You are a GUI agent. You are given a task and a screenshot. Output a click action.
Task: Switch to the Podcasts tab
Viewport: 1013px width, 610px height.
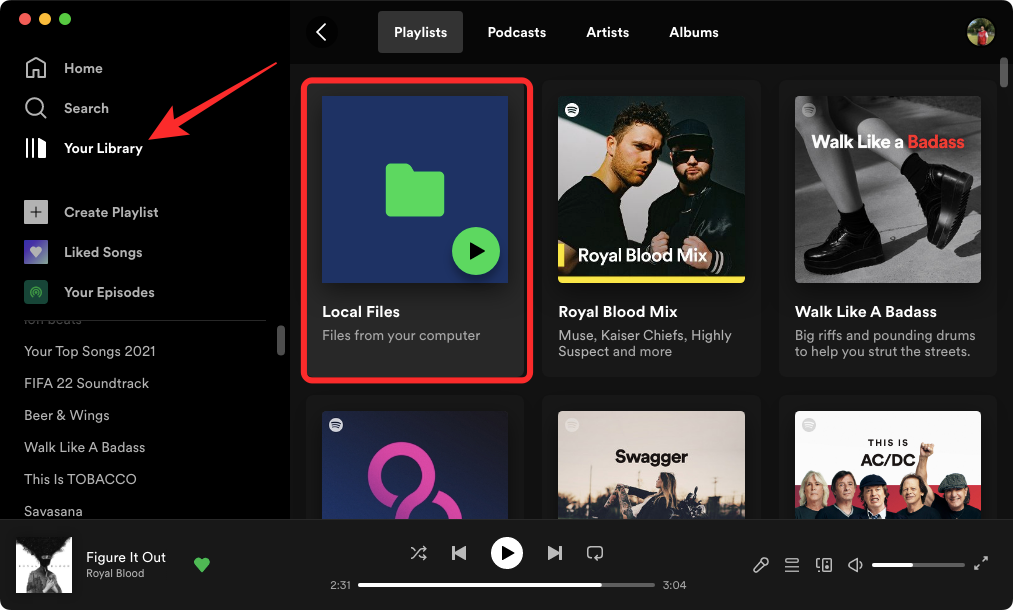[x=516, y=32]
